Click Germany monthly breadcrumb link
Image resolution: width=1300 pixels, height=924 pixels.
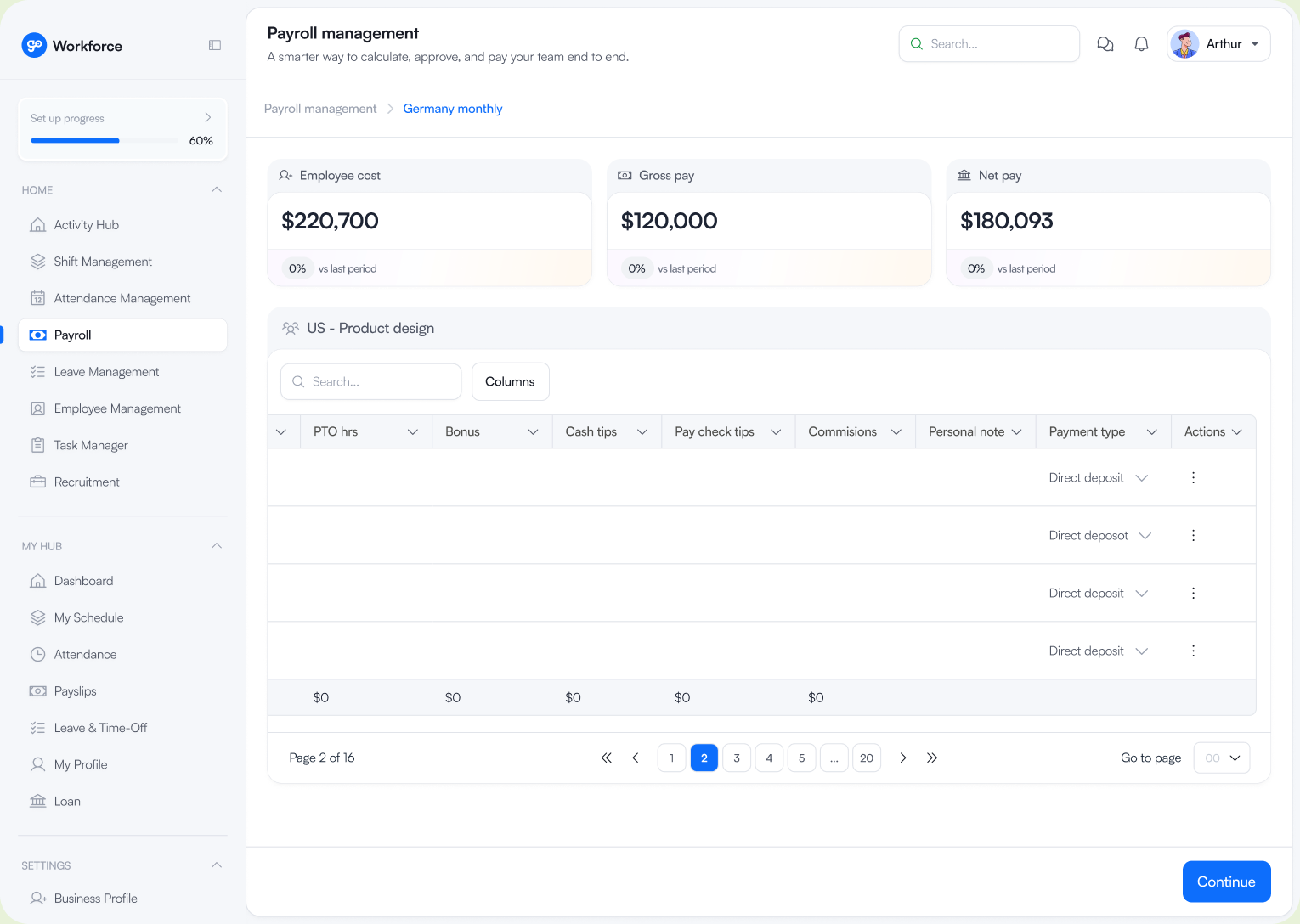(453, 109)
